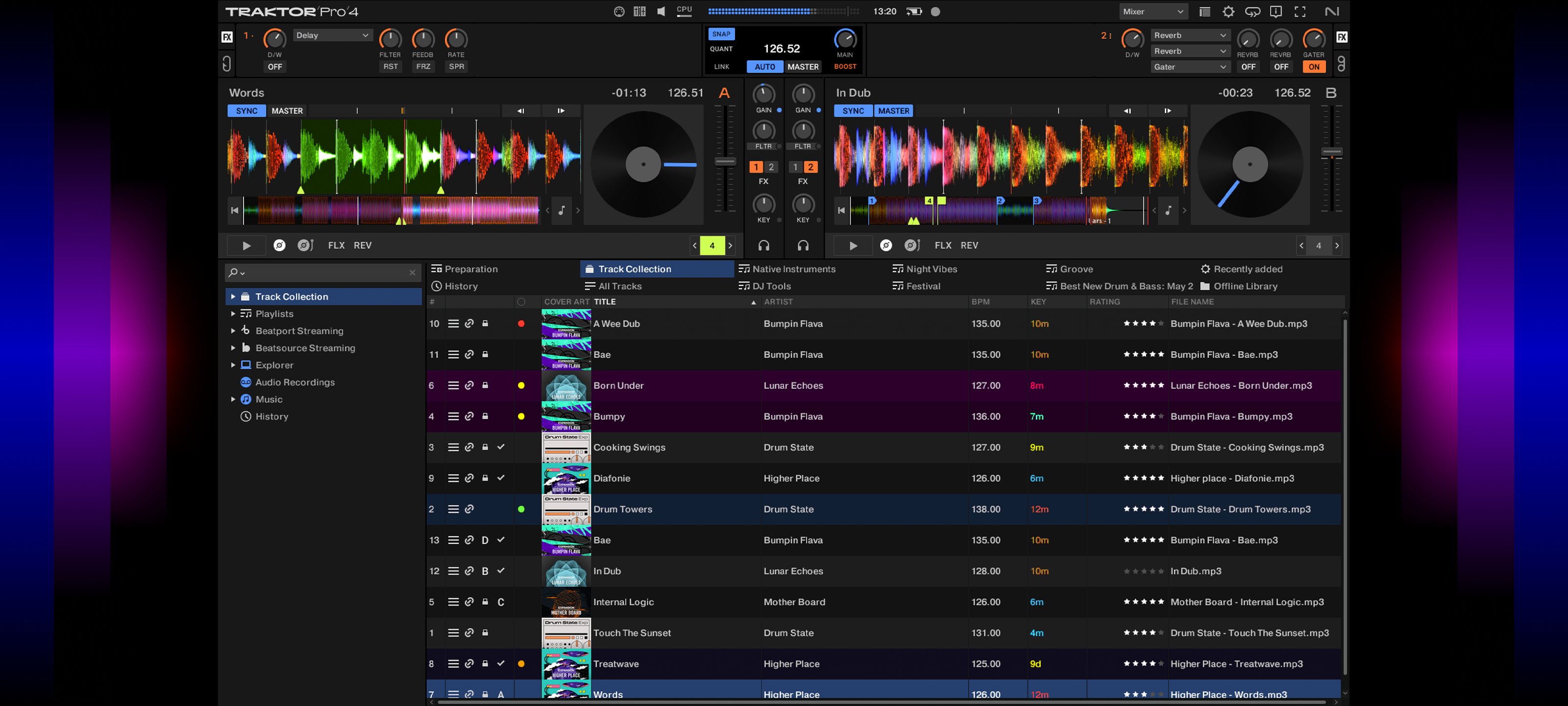Jump to start of deck A track

point(234,211)
